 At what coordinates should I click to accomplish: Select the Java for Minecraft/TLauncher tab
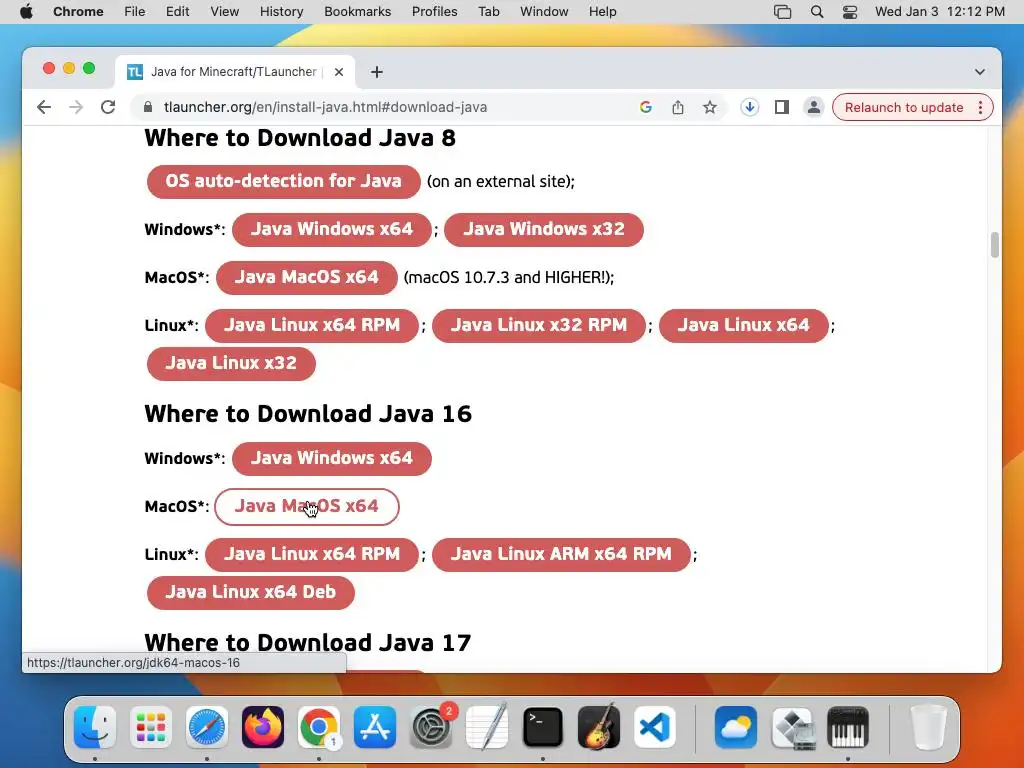click(236, 72)
